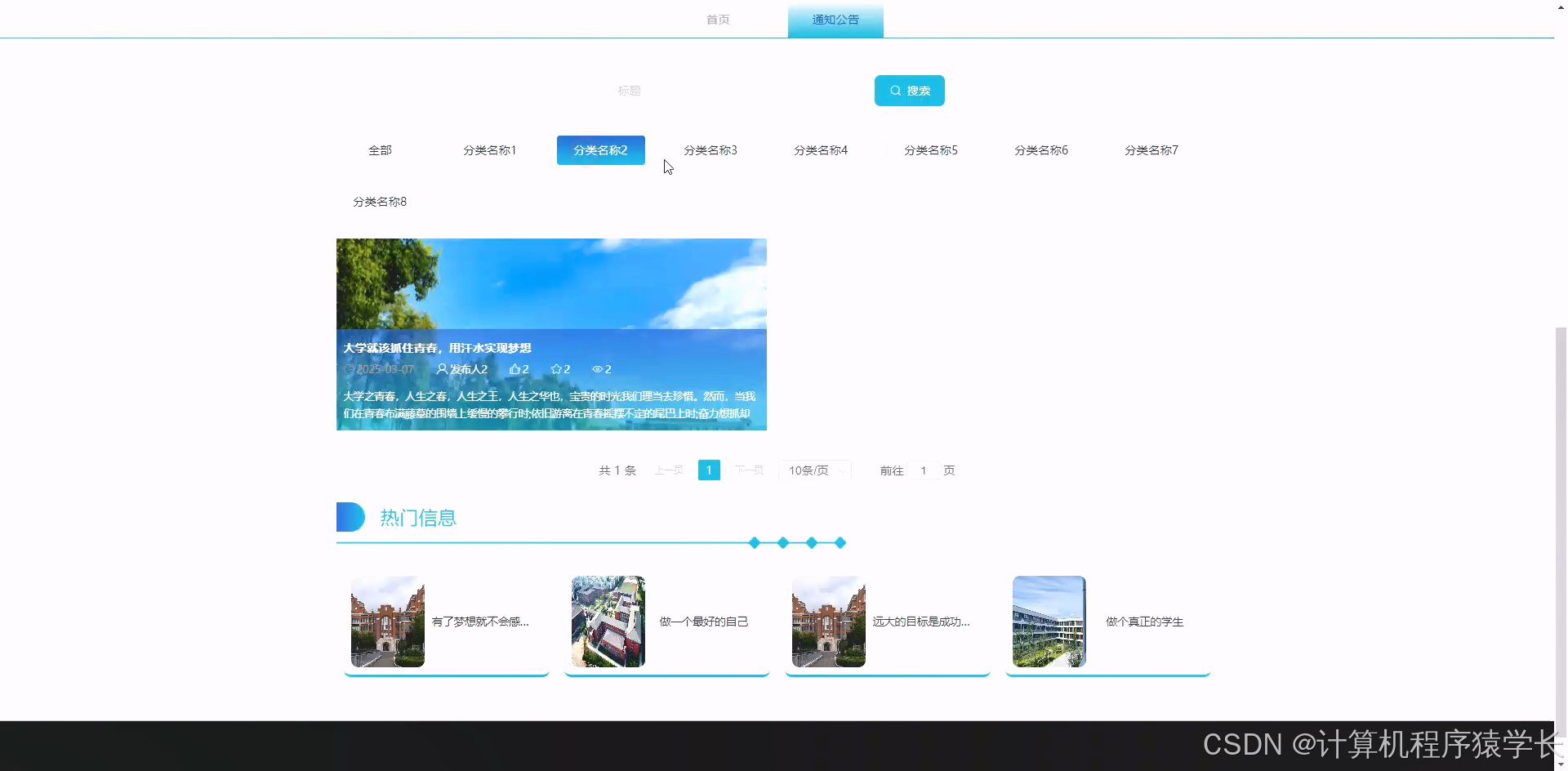Click the star favorite icon on the article
This screenshot has height=771, width=1568.
click(556, 368)
